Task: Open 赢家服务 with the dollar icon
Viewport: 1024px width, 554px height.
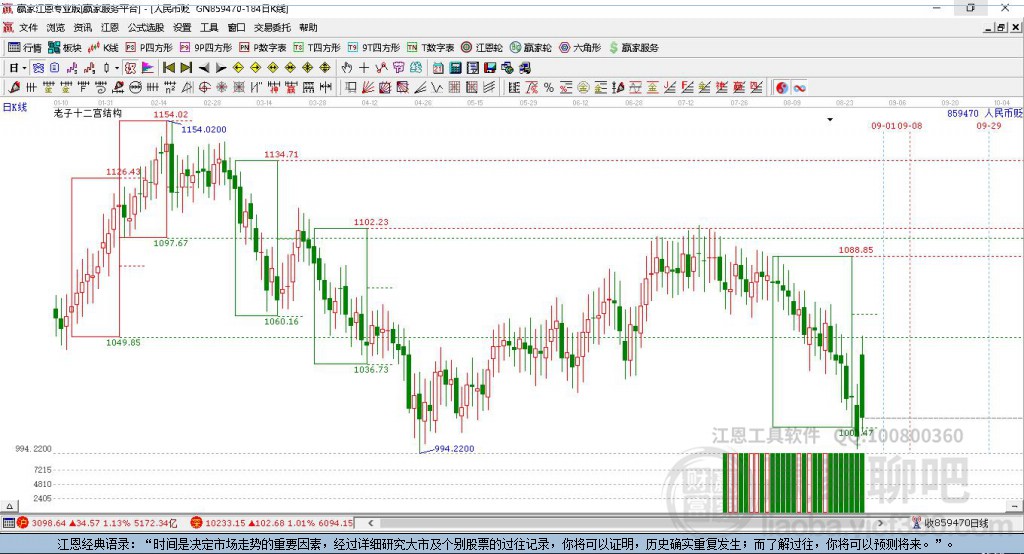Action: pos(633,48)
